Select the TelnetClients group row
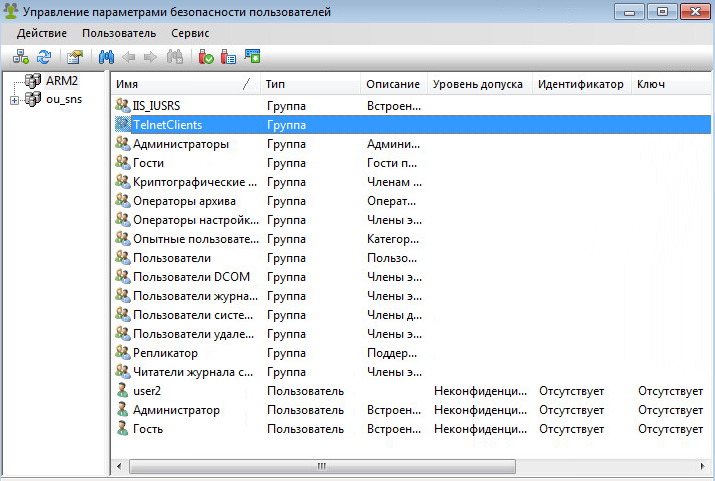715x481 pixels. [413, 124]
